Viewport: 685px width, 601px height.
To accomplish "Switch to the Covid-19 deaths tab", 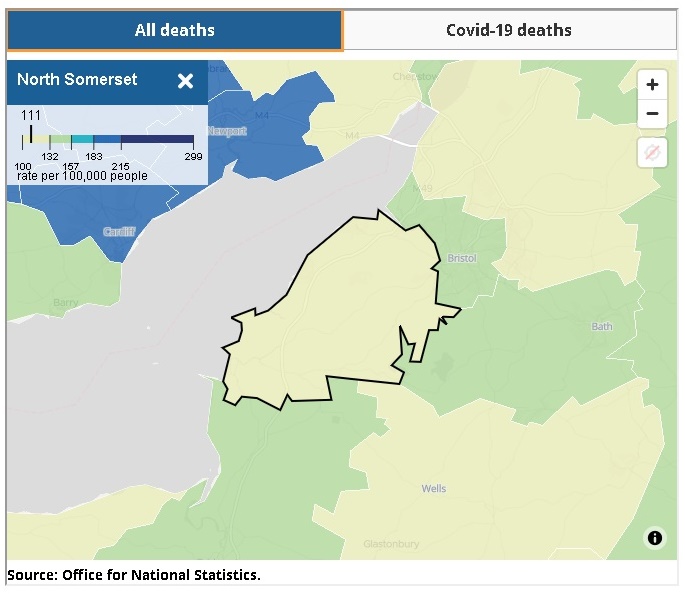I will [509, 30].
